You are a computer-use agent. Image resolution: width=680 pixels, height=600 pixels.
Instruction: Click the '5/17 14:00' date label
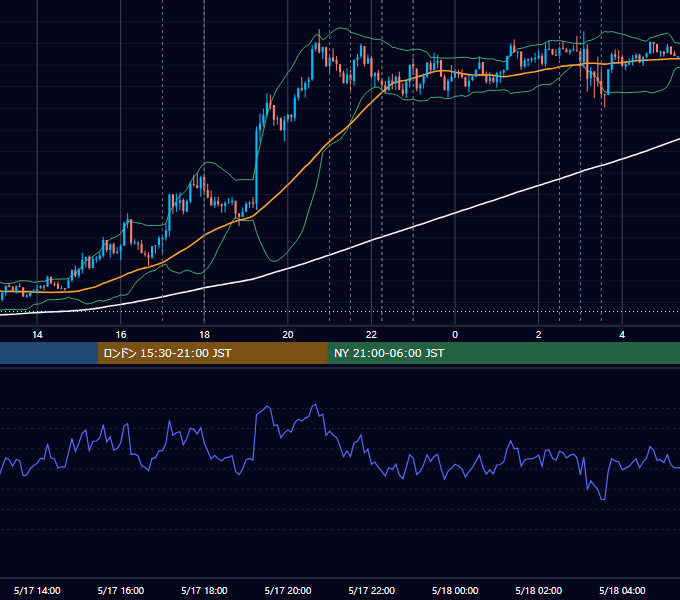pos(37,590)
